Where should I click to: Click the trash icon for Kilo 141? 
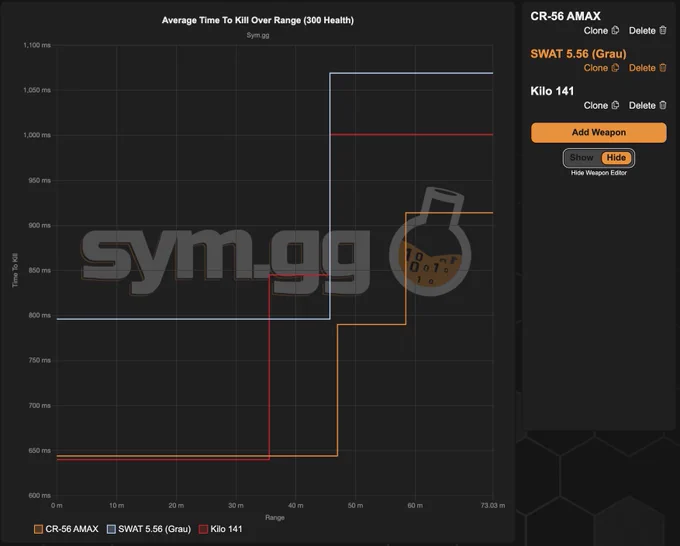tap(663, 105)
